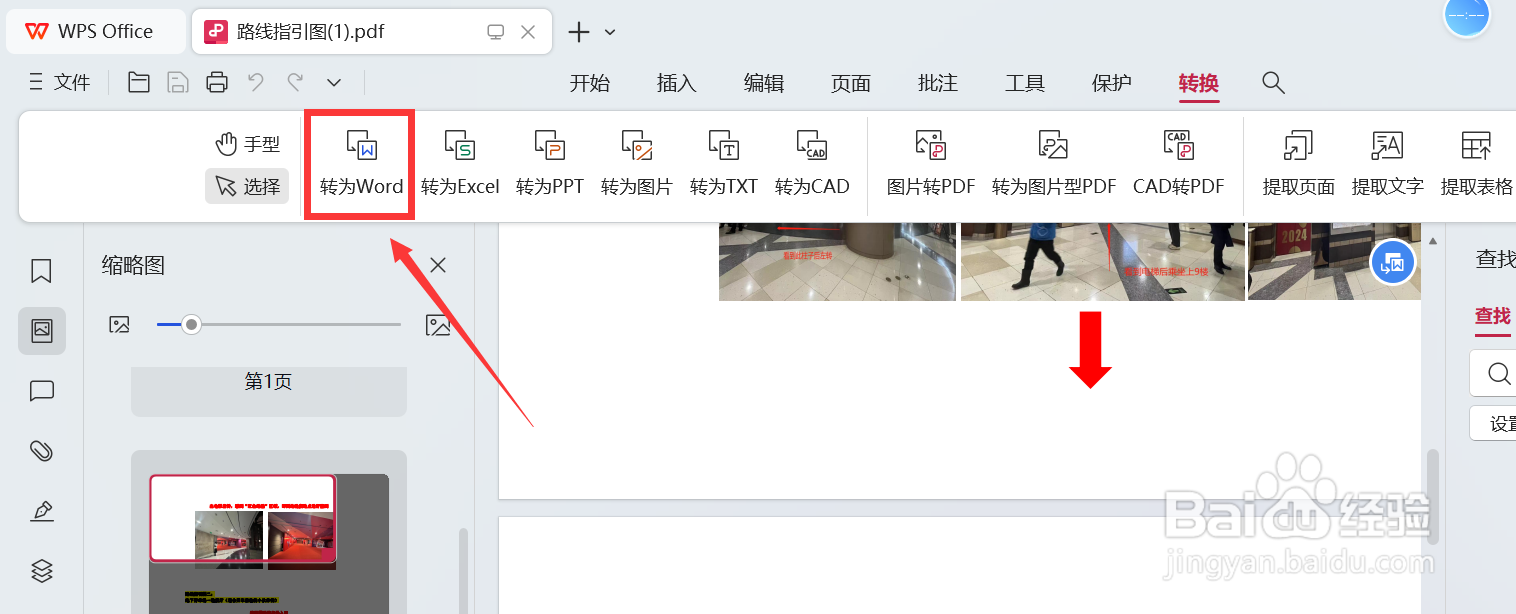Image resolution: width=1516 pixels, height=614 pixels.
Task: Open the bookmark panel in sidebar
Action: (41, 271)
